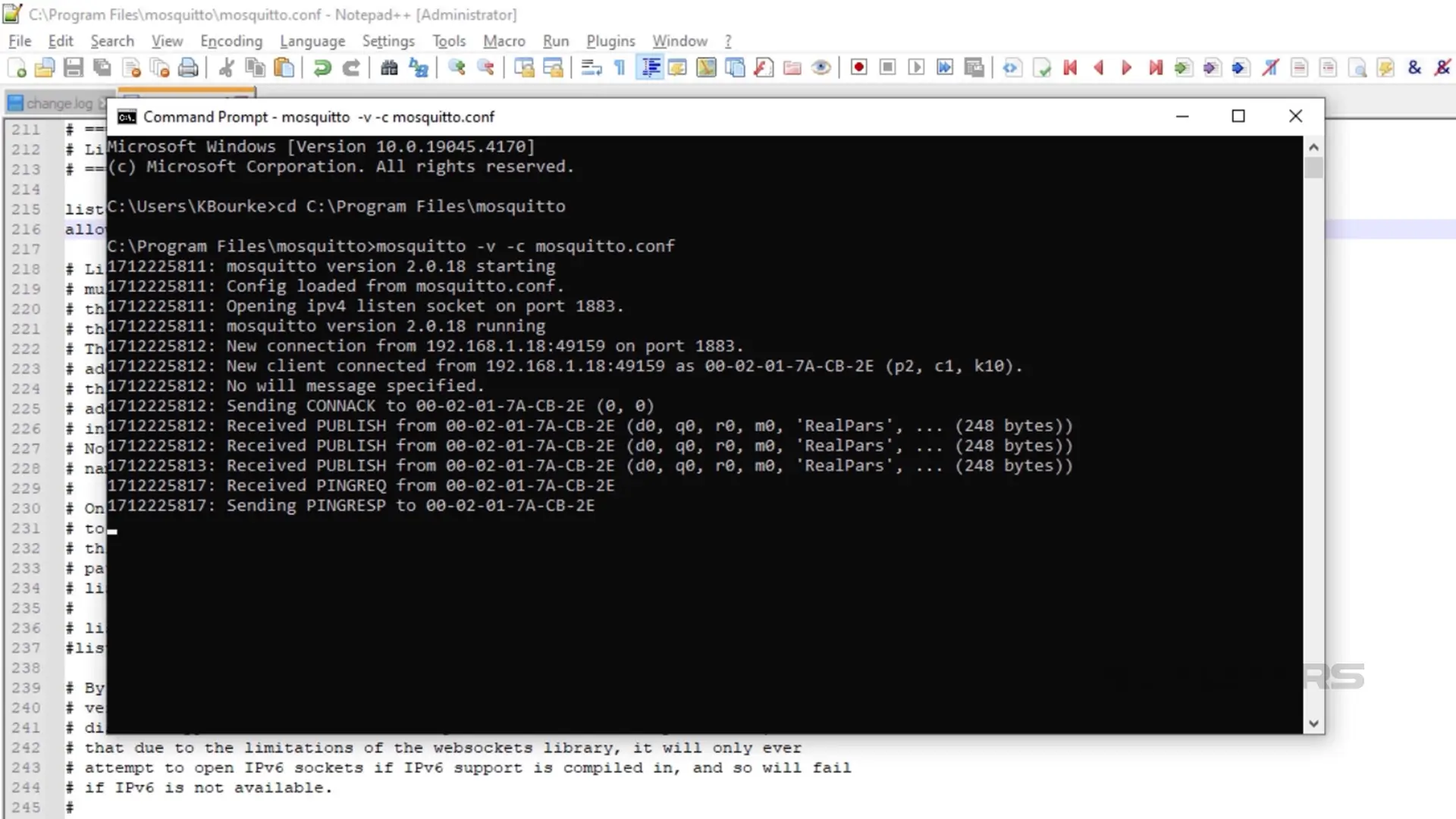This screenshot has width=1456, height=819.
Task: Click the Command Prompt scrollbar thumb
Action: pyautogui.click(x=1314, y=168)
